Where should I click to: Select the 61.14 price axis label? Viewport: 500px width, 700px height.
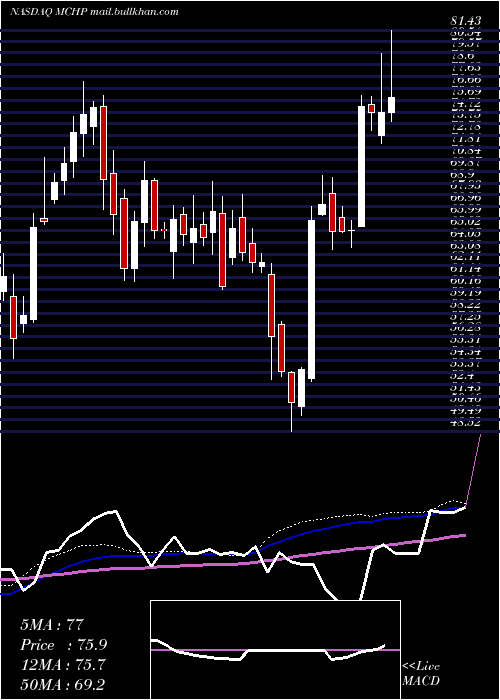(466, 269)
